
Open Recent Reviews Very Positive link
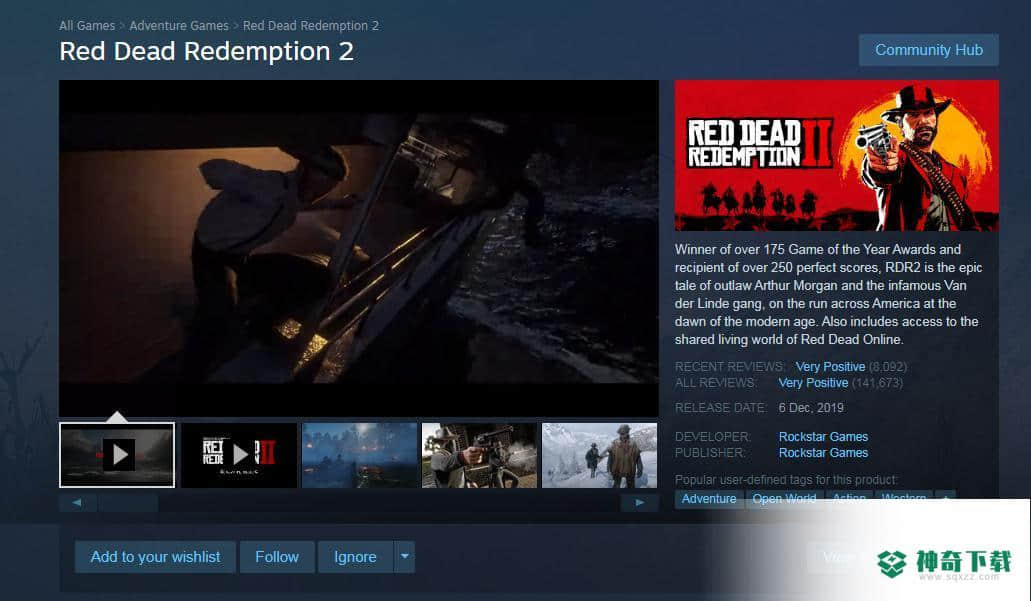830,367
